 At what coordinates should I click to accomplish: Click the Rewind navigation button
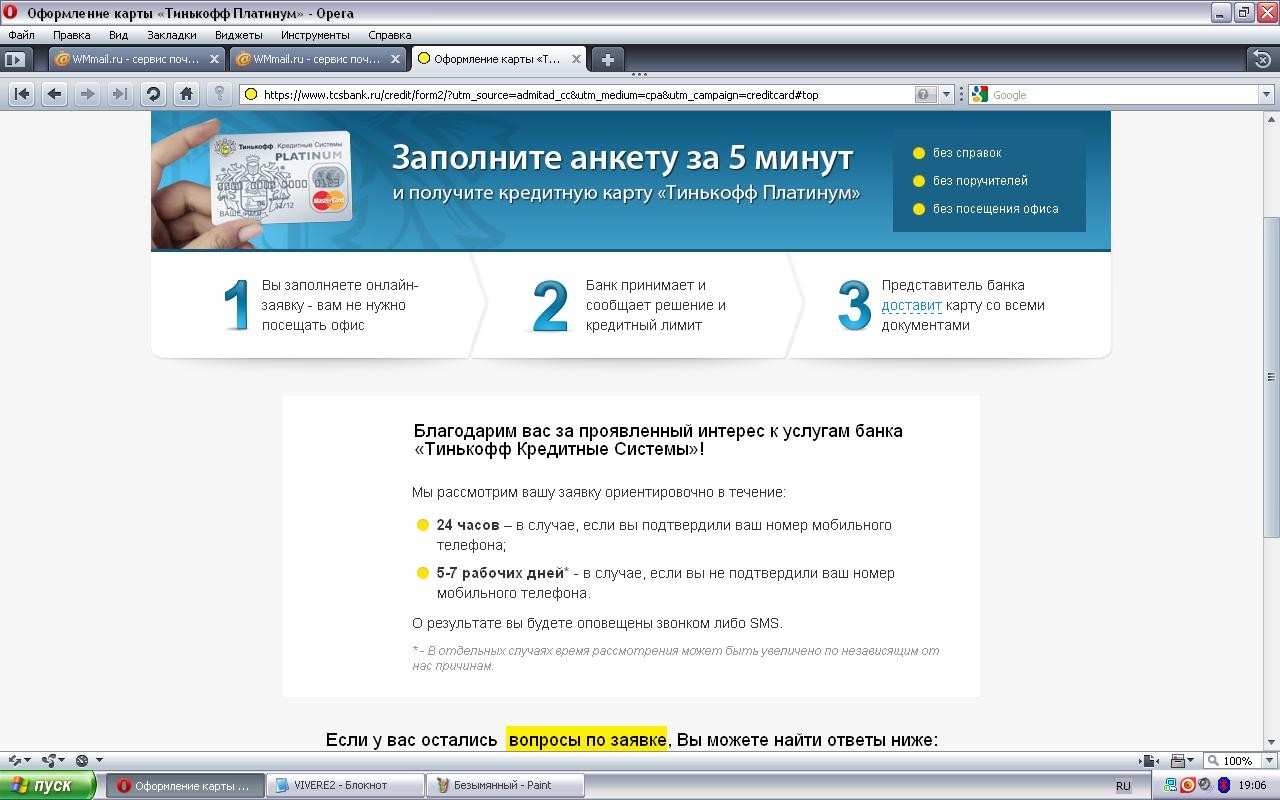[21, 94]
